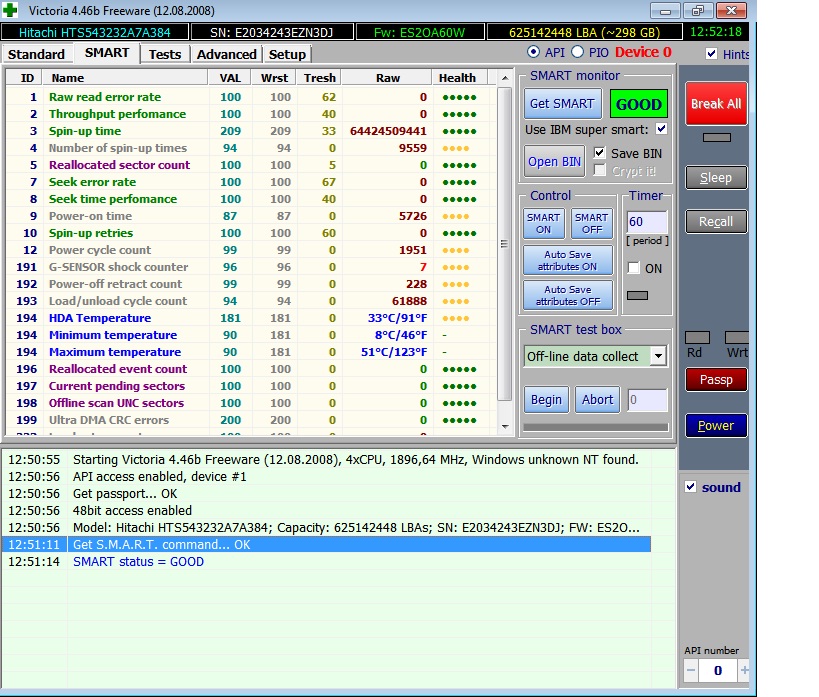
Task: Decrease API number with minus button
Action: click(692, 670)
